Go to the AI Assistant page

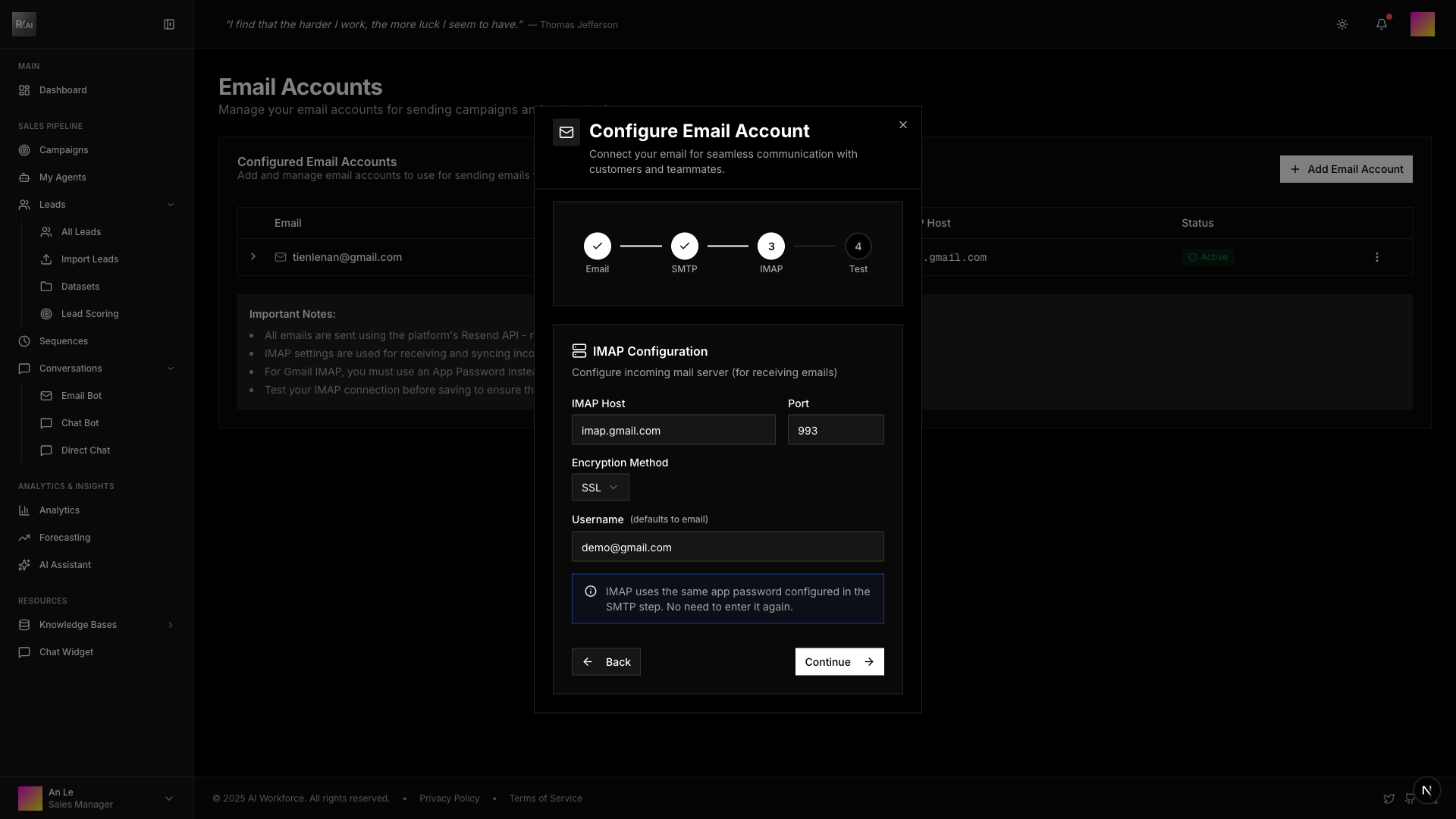pyautogui.click(x=65, y=565)
